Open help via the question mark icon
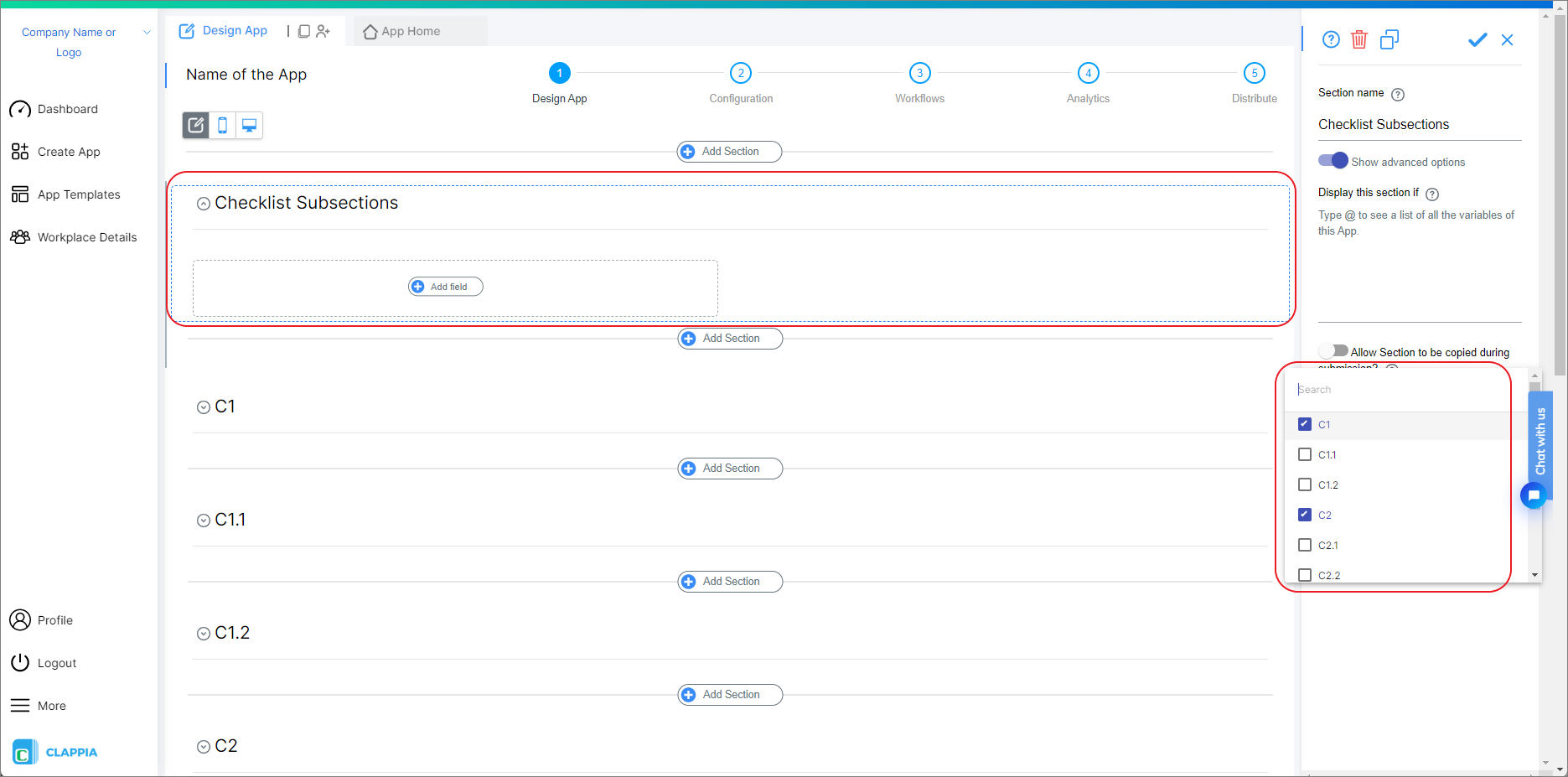 point(1331,39)
